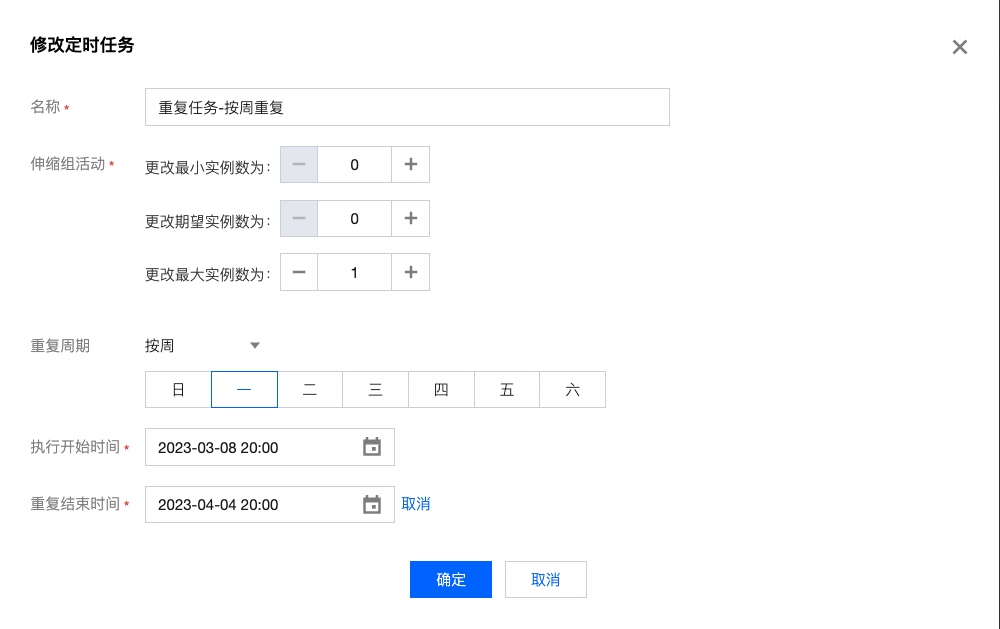Click the 执行开始时间 date text field
The image size is (1000, 629).
coord(250,447)
